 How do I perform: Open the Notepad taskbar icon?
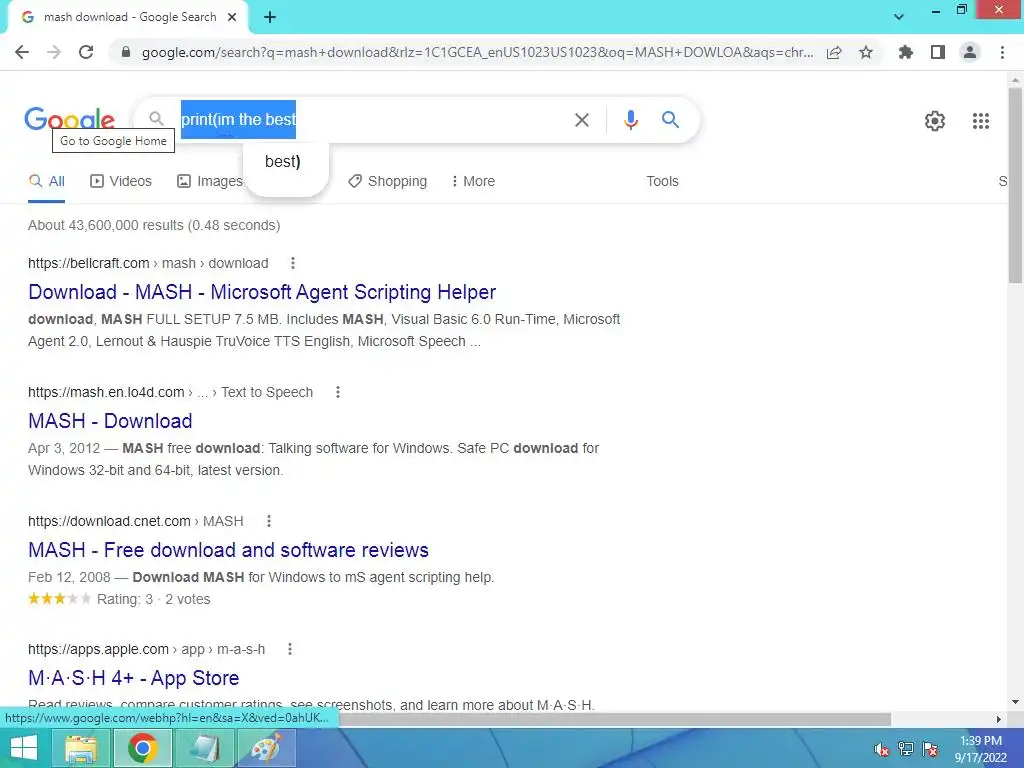(205, 748)
